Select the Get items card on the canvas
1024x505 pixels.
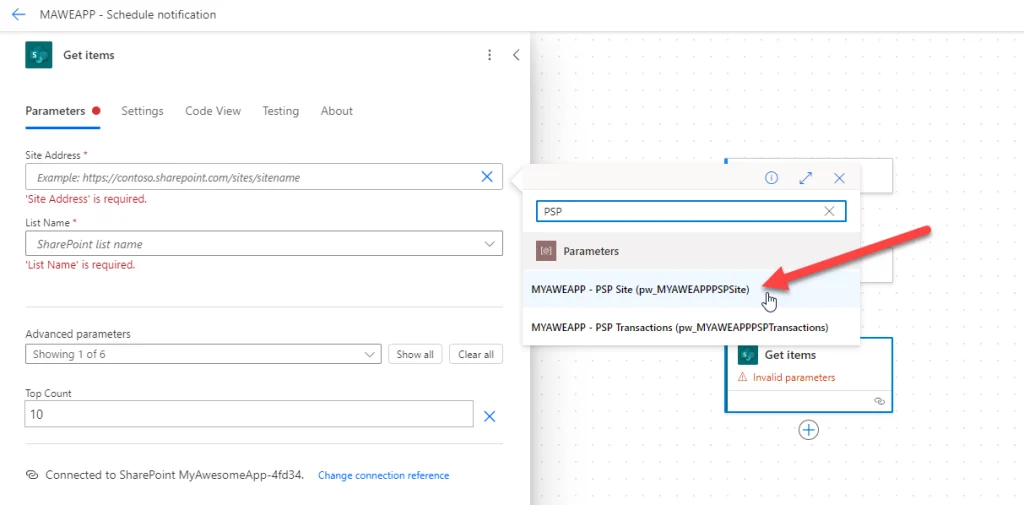click(808, 375)
